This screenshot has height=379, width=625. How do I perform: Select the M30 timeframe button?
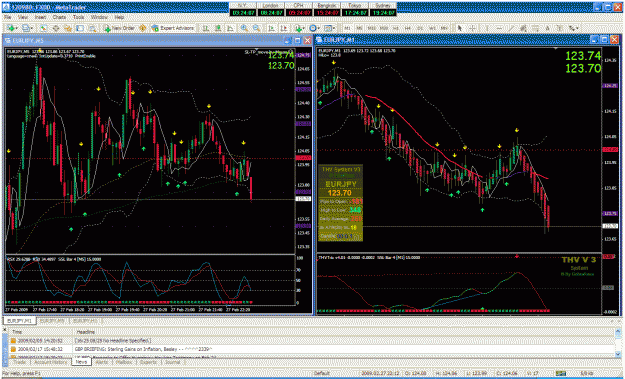(384, 28)
